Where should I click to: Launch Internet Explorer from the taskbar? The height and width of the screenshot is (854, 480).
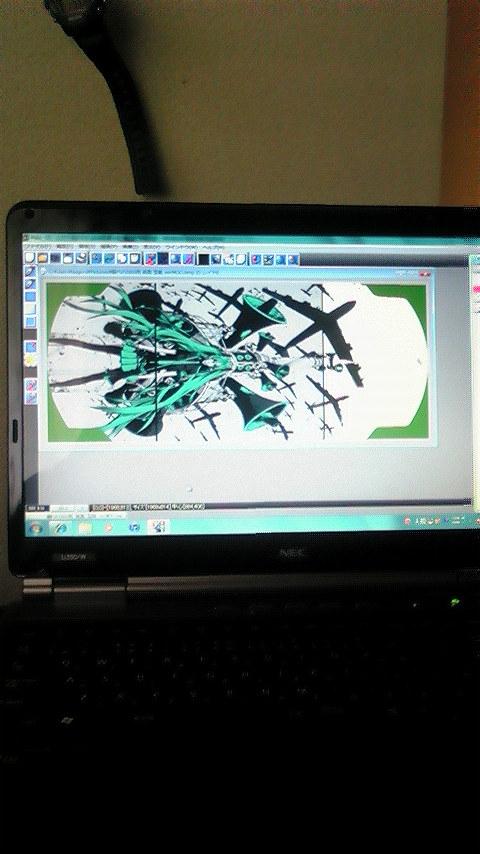pos(60,528)
